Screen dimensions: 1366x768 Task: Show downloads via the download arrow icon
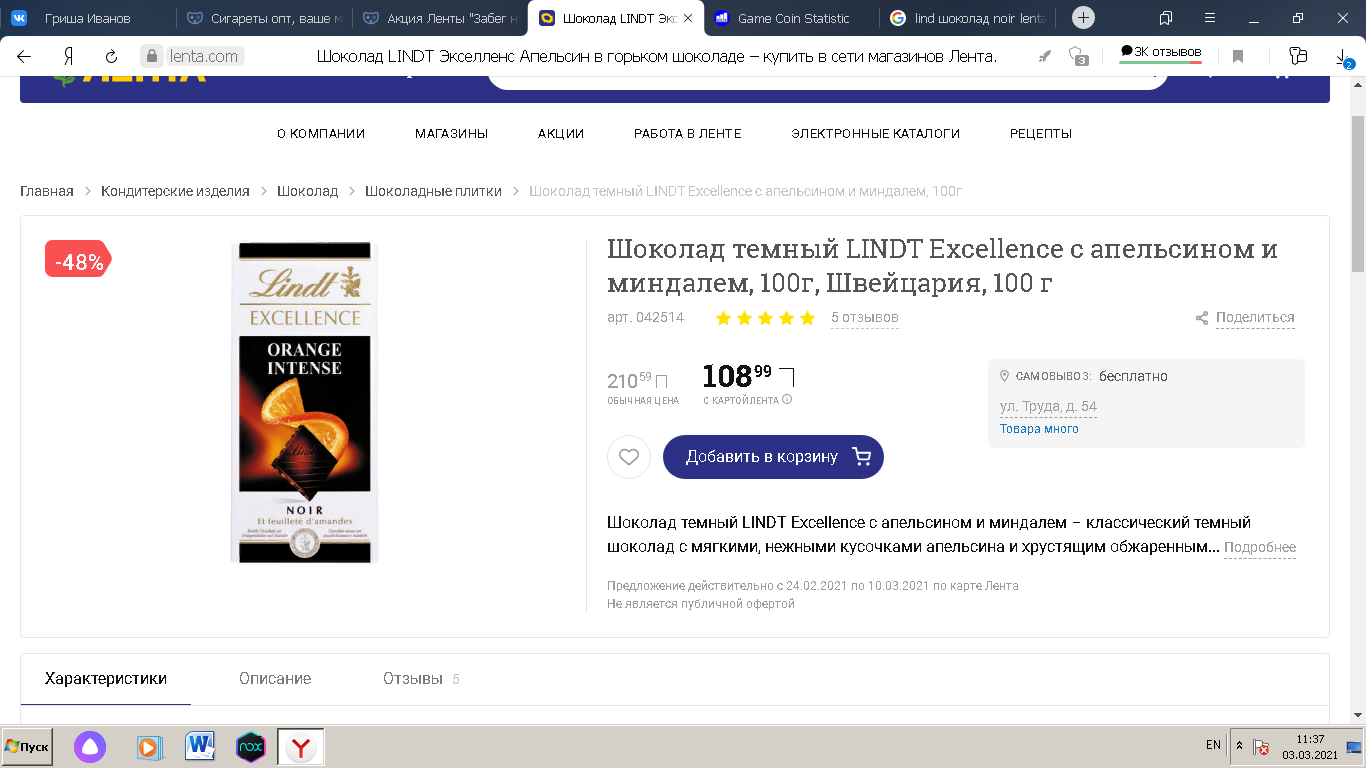pyautogui.click(x=1343, y=58)
